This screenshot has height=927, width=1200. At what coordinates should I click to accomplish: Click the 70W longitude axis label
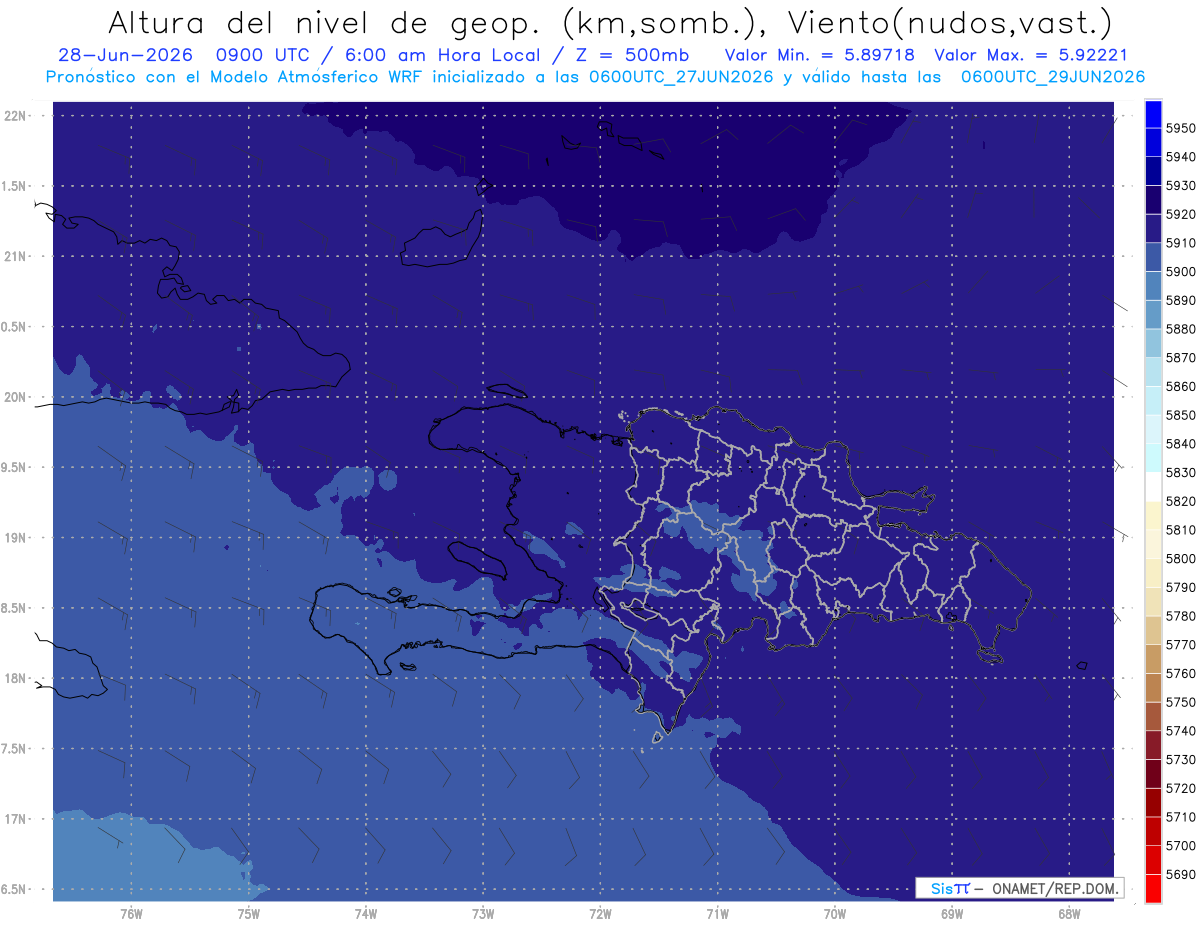[x=835, y=913]
